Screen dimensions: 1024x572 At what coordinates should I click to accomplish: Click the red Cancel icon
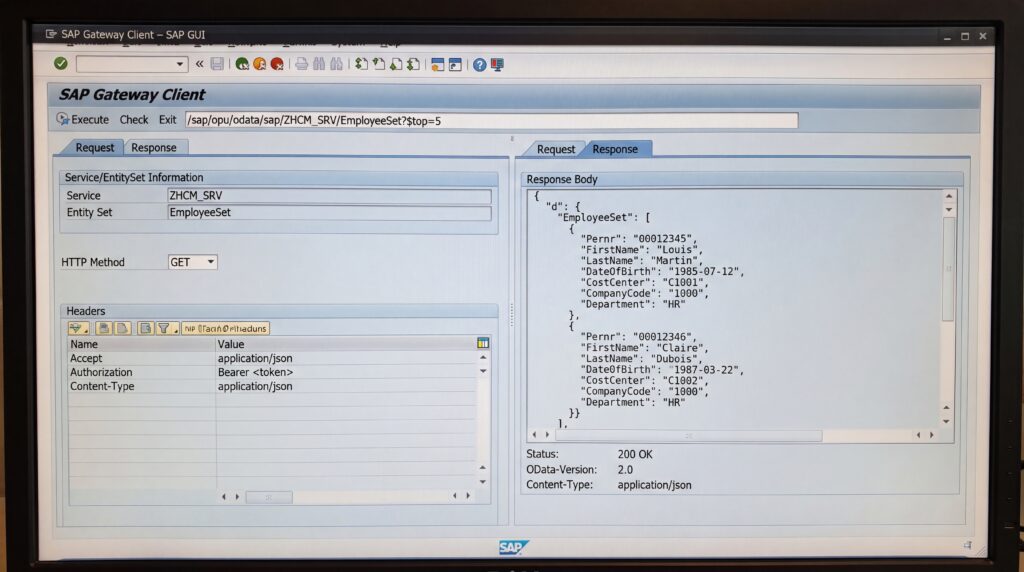point(277,64)
